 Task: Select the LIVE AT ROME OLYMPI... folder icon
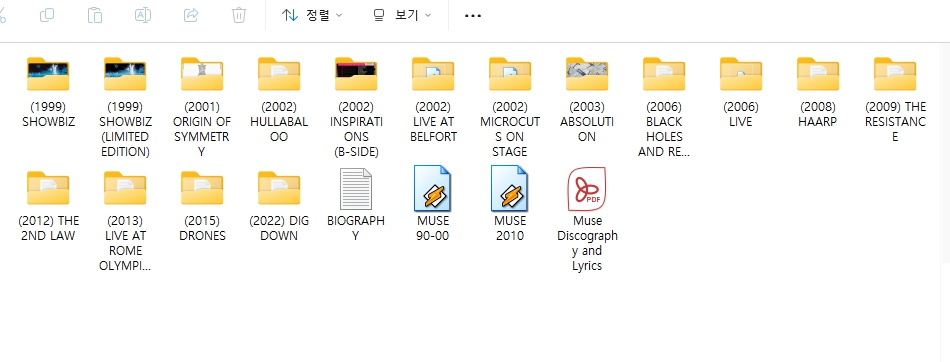click(125, 188)
